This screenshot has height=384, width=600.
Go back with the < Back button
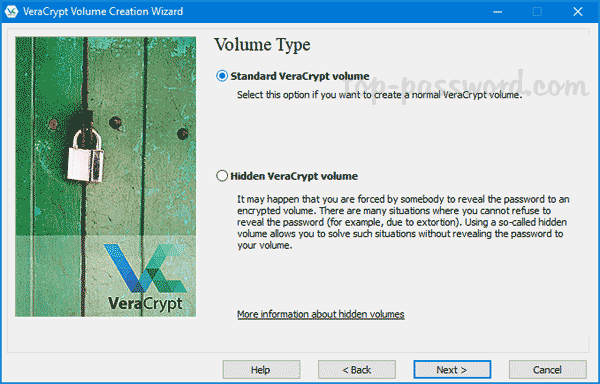point(357,369)
